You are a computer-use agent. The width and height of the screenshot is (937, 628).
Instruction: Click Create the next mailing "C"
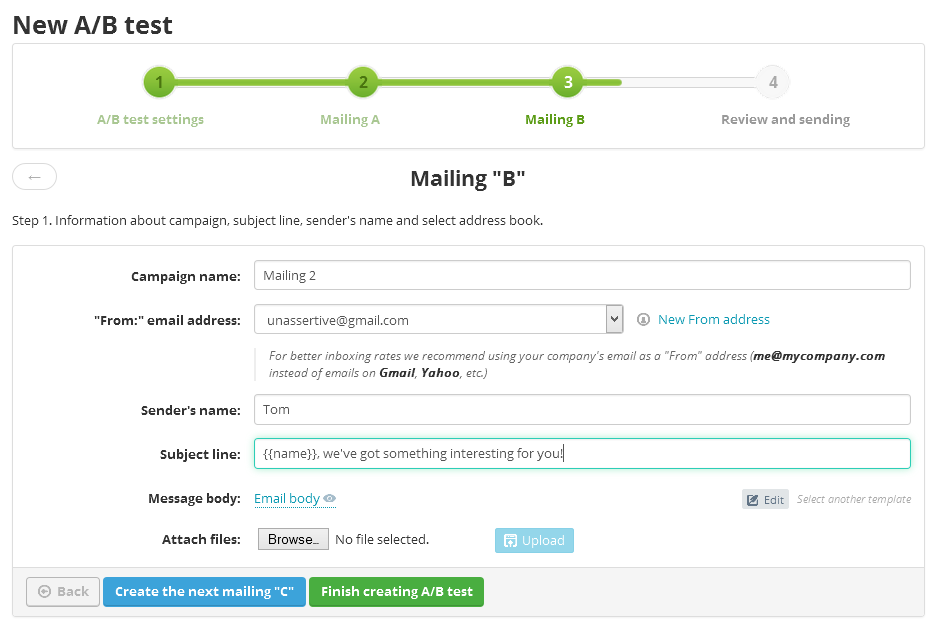click(x=204, y=592)
